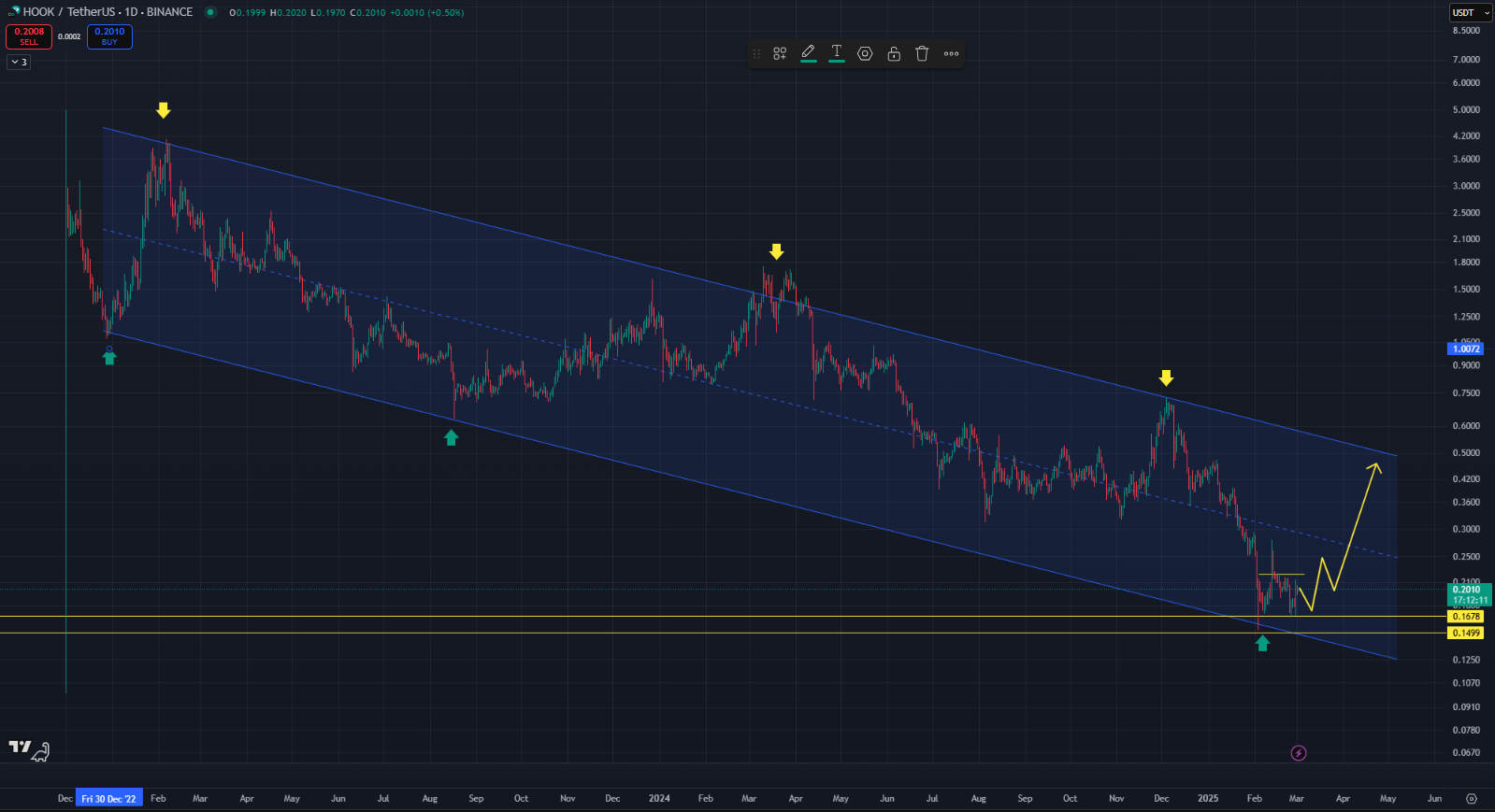This screenshot has width=1495, height=812.
Task: Change text color with the T tool
Action: (x=837, y=53)
